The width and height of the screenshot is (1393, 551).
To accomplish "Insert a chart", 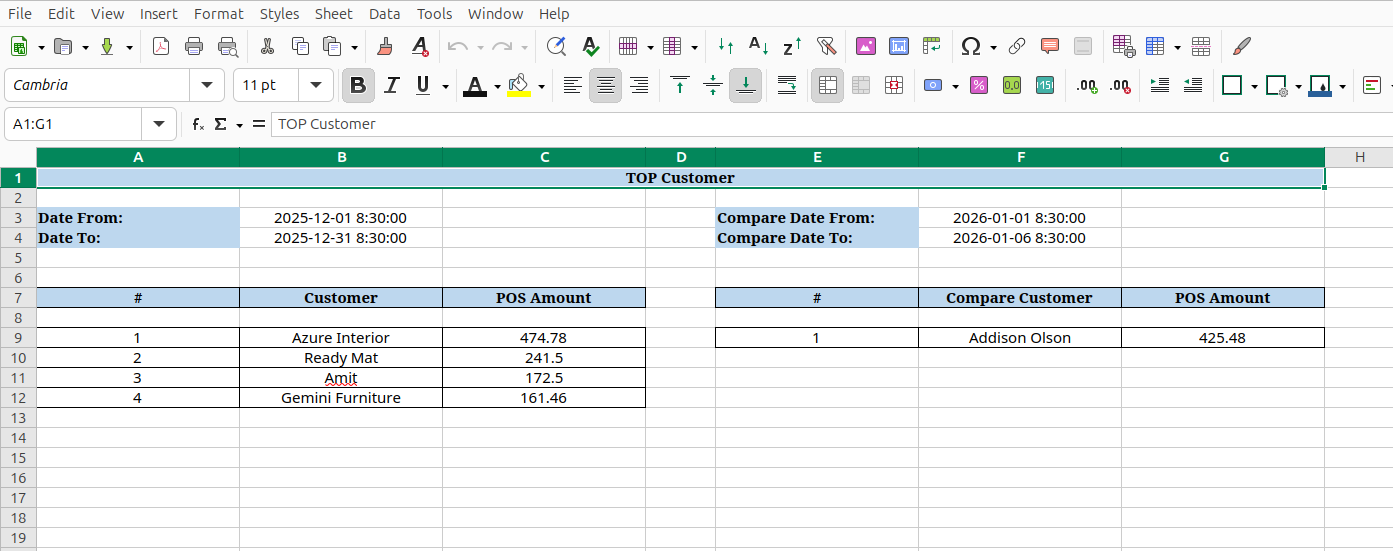I will [899, 46].
